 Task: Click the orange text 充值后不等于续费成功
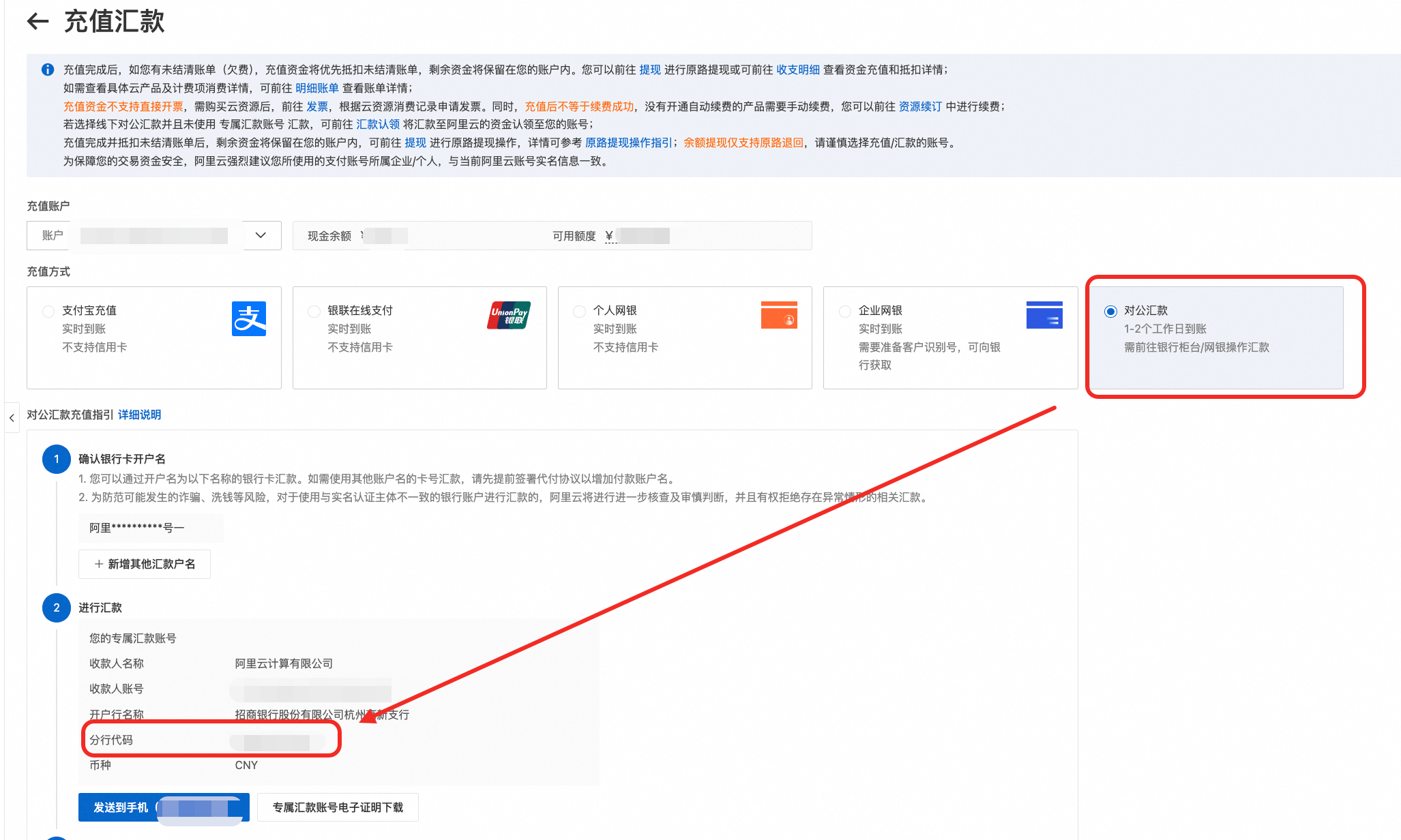579,106
